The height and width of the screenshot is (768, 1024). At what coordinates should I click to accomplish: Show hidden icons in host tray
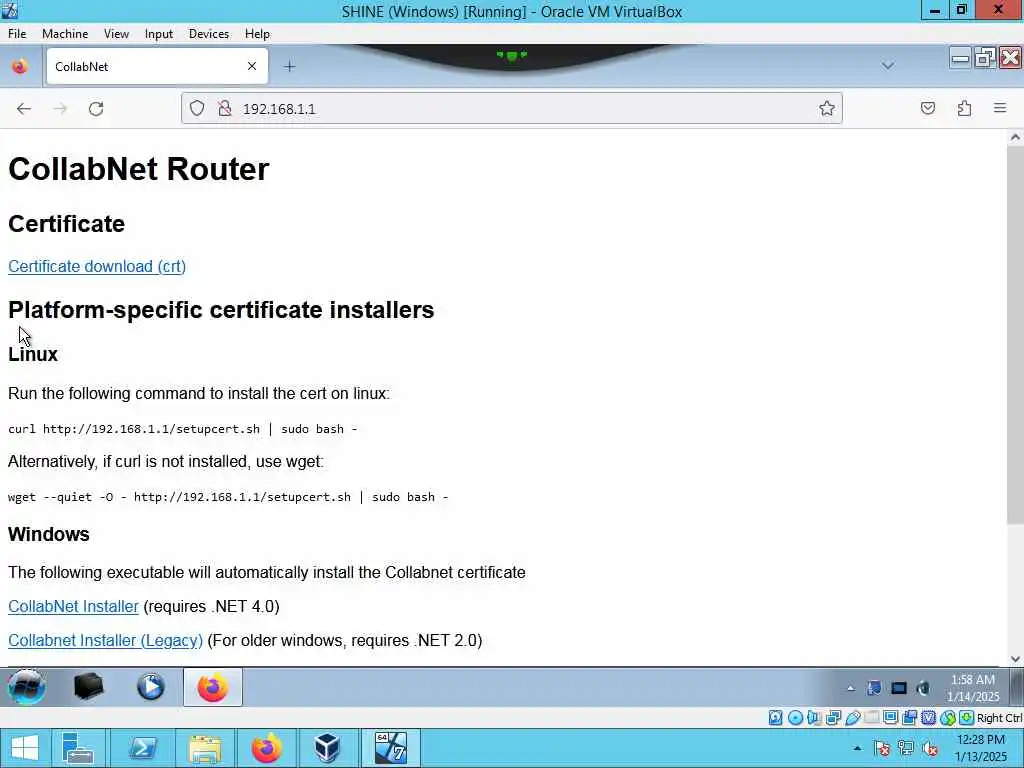pos(857,748)
